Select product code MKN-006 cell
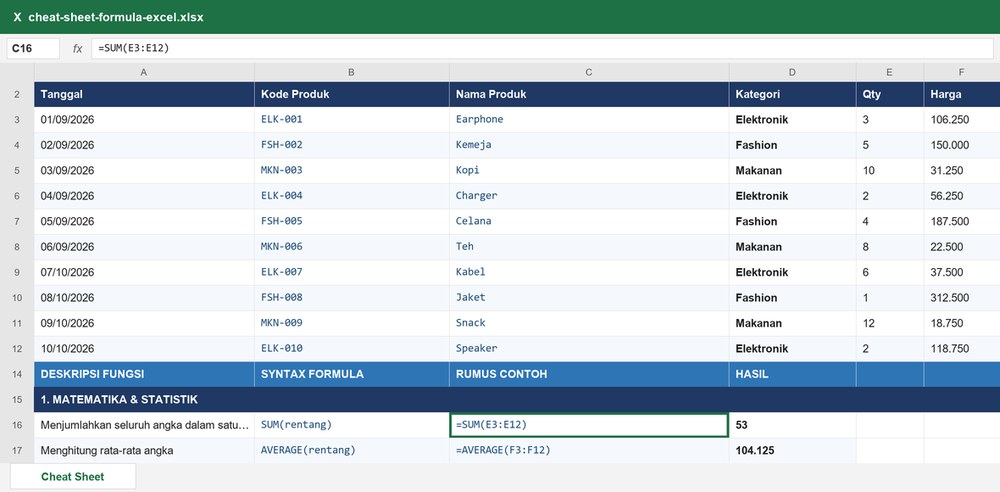This screenshot has height=492, width=1000. (351, 247)
